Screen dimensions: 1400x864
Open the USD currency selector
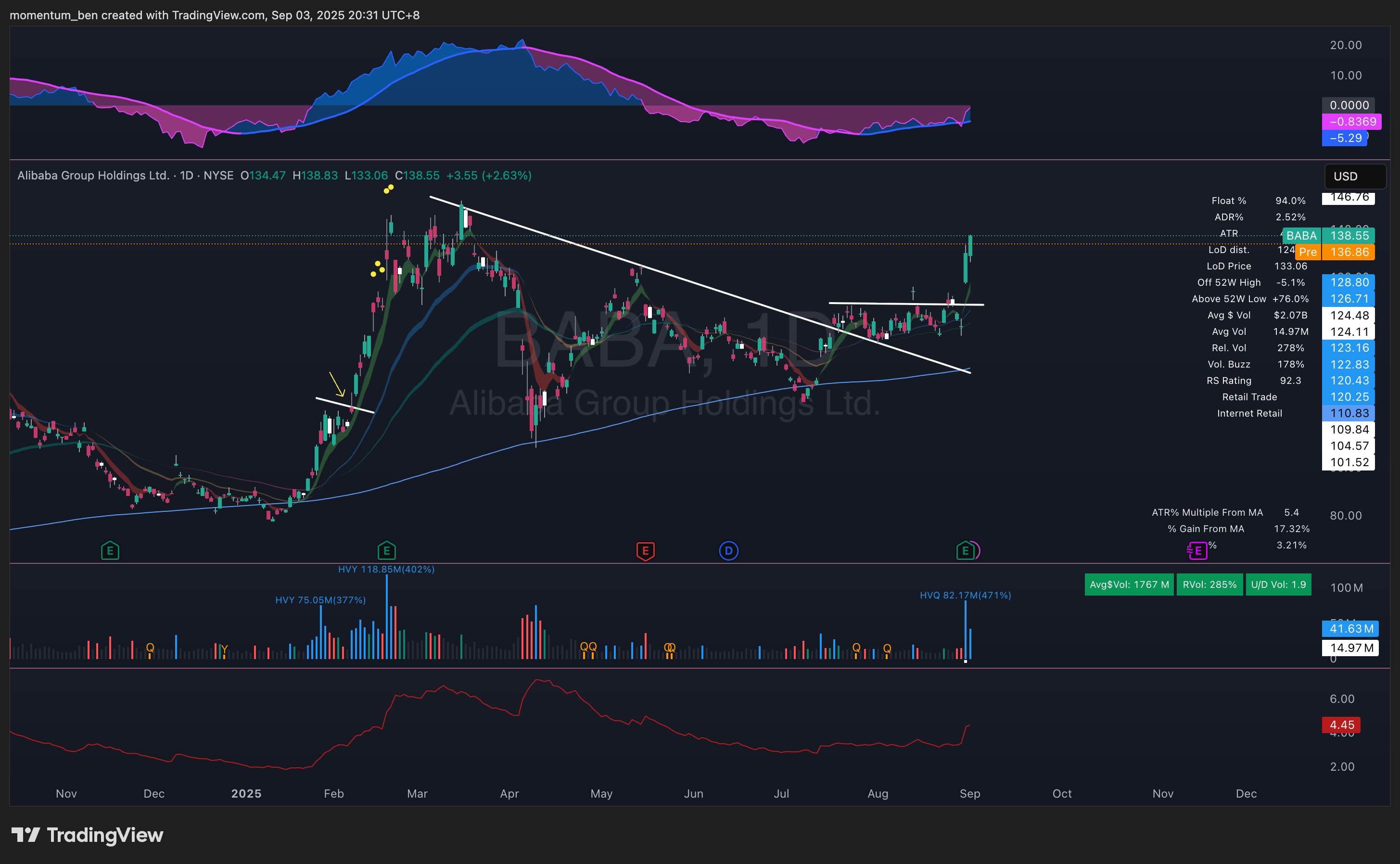pyautogui.click(x=1354, y=176)
